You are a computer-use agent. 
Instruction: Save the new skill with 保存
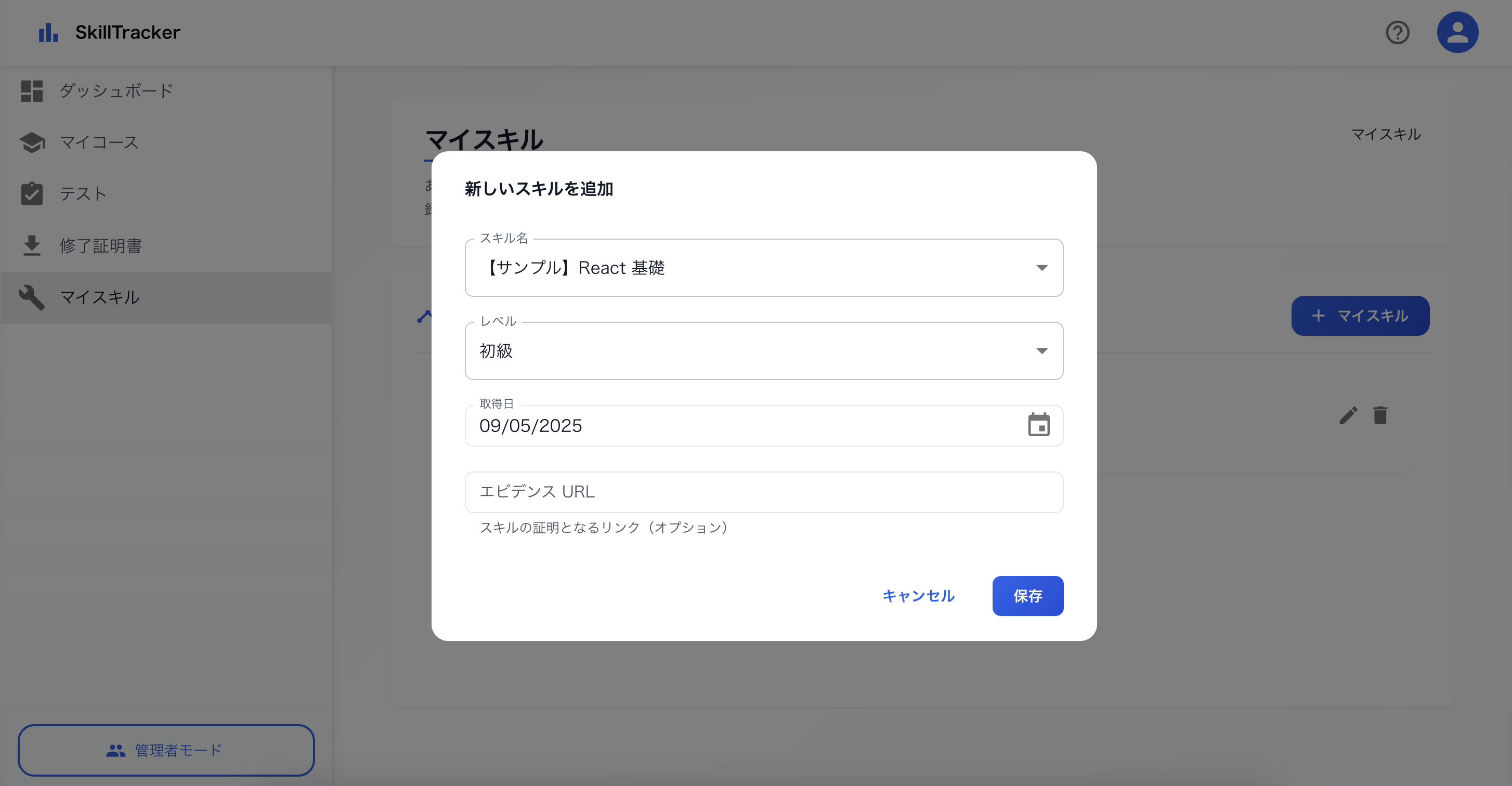coord(1027,596)
